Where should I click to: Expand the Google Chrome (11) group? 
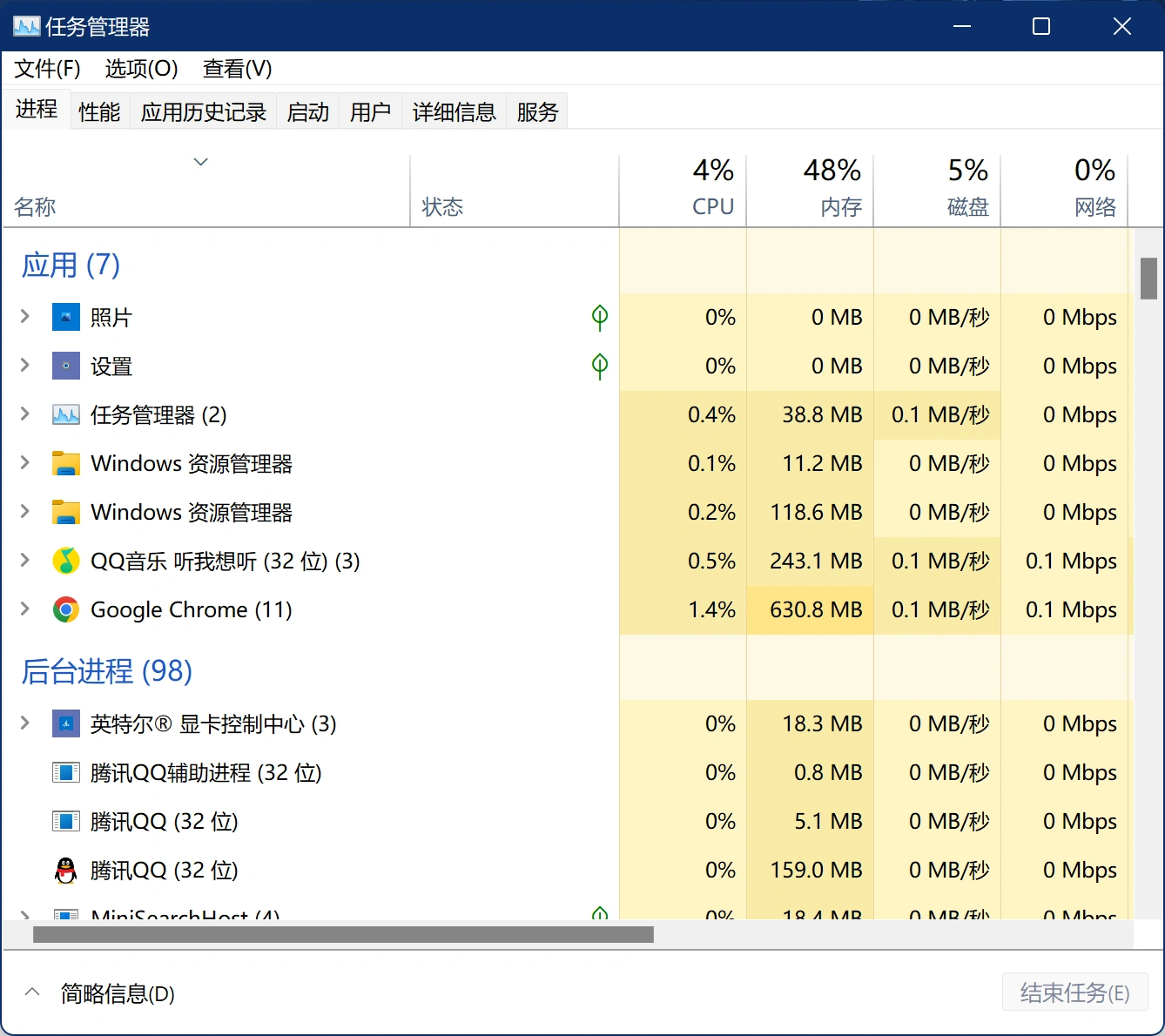tap(25, 609)
